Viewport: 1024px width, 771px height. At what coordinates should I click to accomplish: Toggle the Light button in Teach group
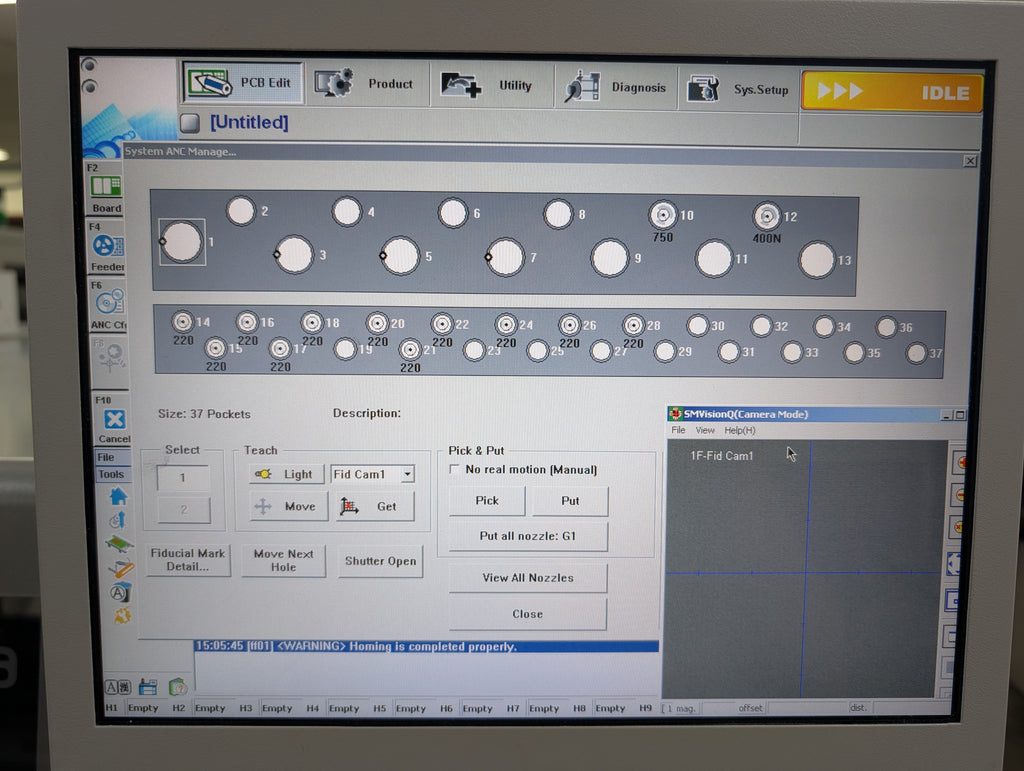287,474
